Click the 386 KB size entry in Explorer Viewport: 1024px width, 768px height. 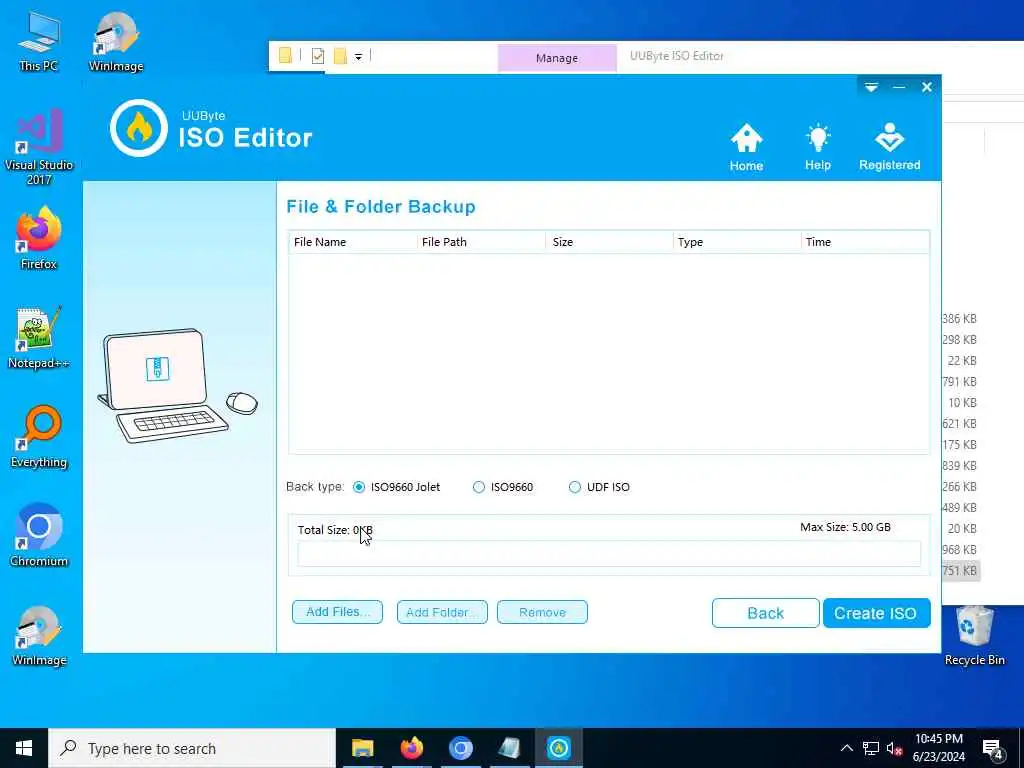coord(960,319)
